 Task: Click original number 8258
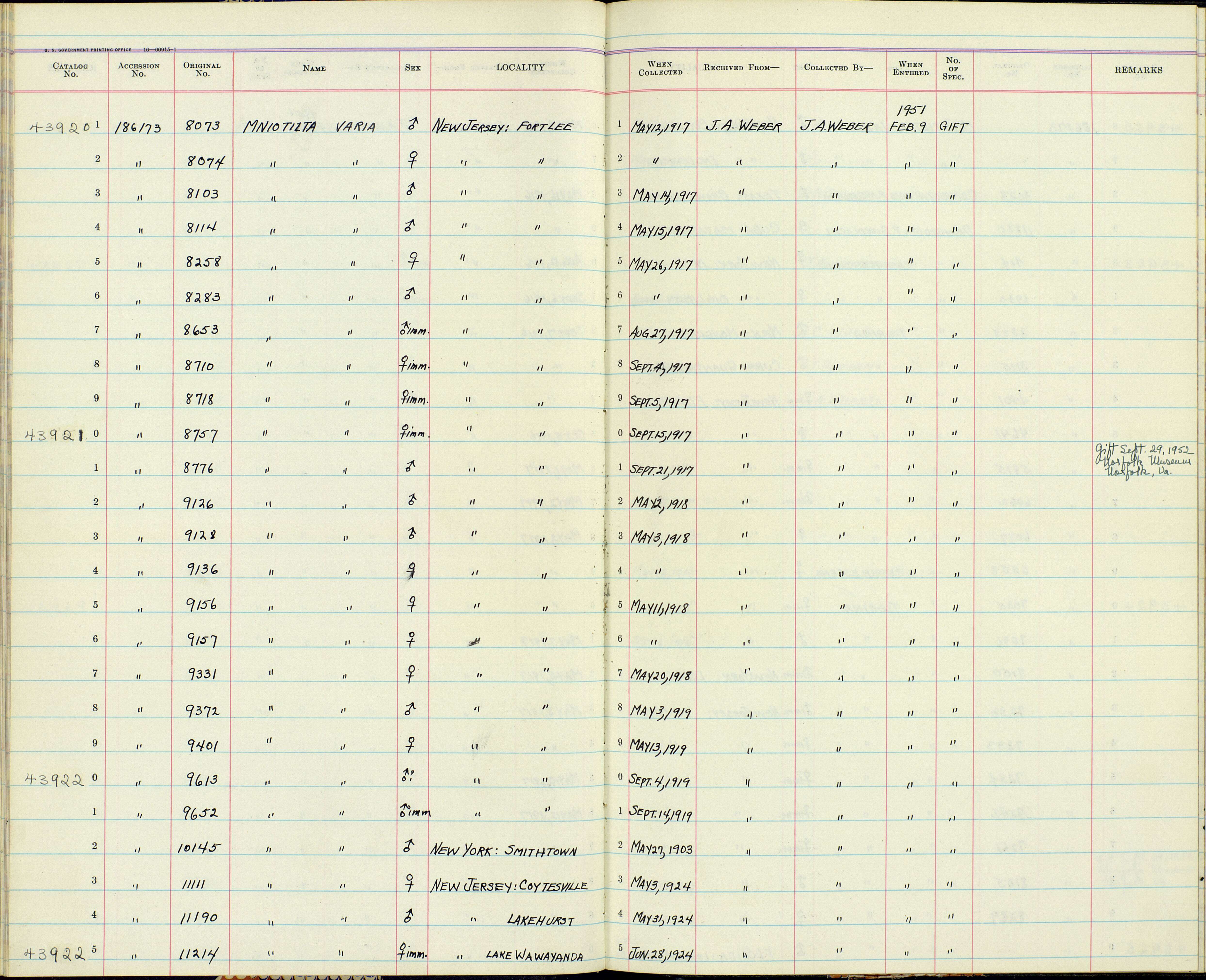(x=203, y=262)
